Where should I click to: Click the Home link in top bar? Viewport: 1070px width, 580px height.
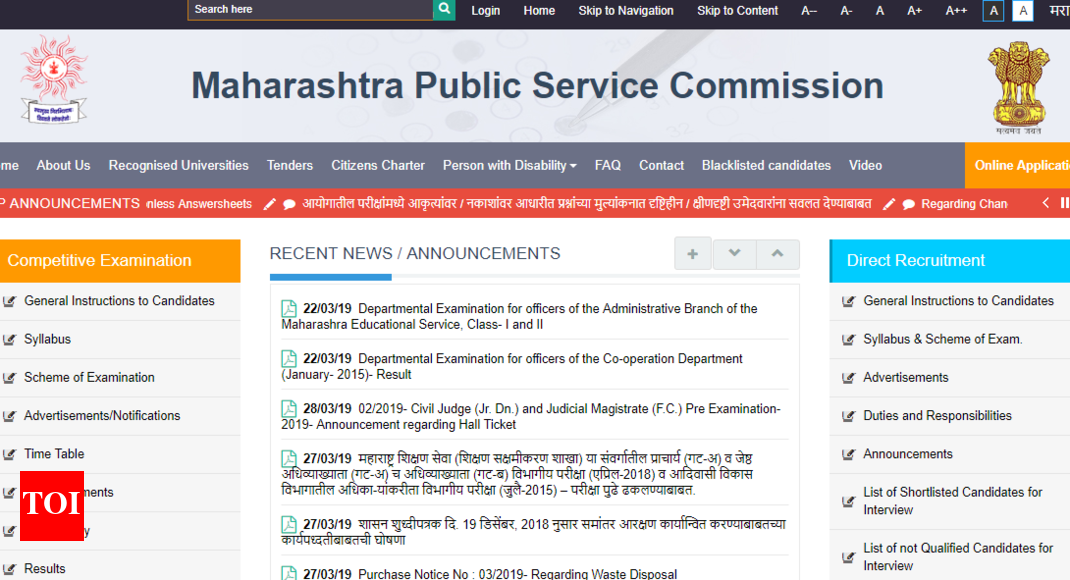click(x=539, y=11)
